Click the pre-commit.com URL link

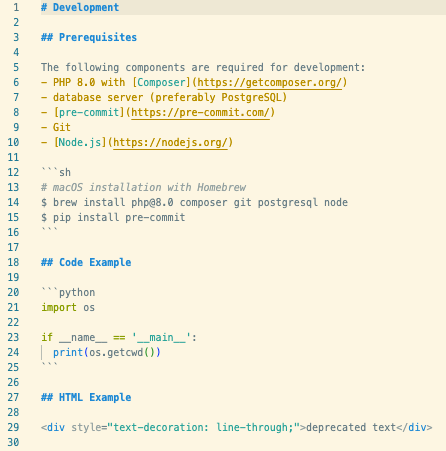[x=200, y=112]
